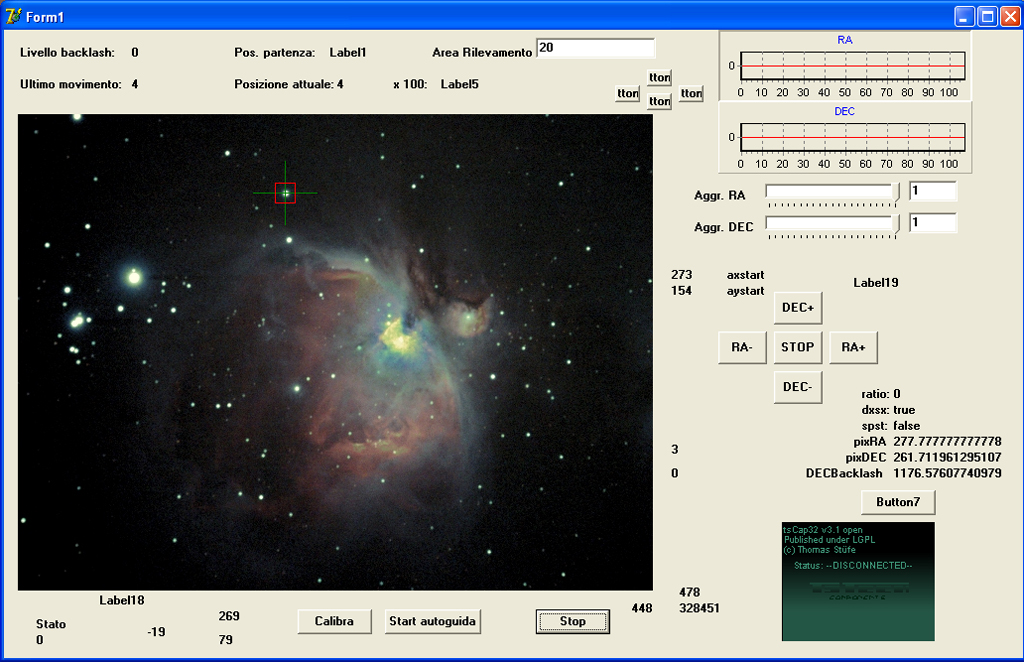Click the RA+ direction button
1024x662 pixels.
(x=854, y=347)
